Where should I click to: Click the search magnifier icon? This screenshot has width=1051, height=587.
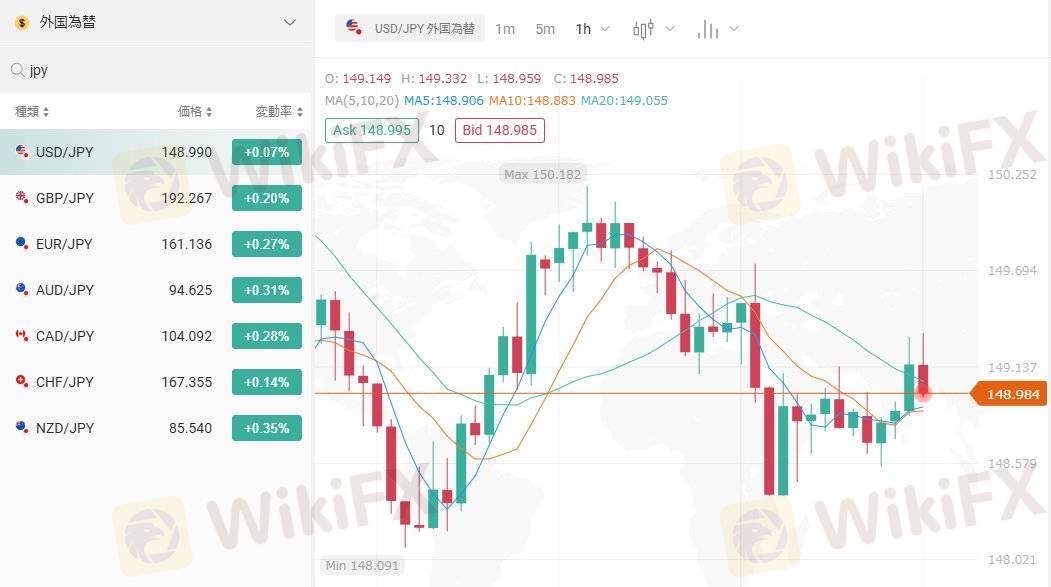pyautogui.click(x=17, y=71)
